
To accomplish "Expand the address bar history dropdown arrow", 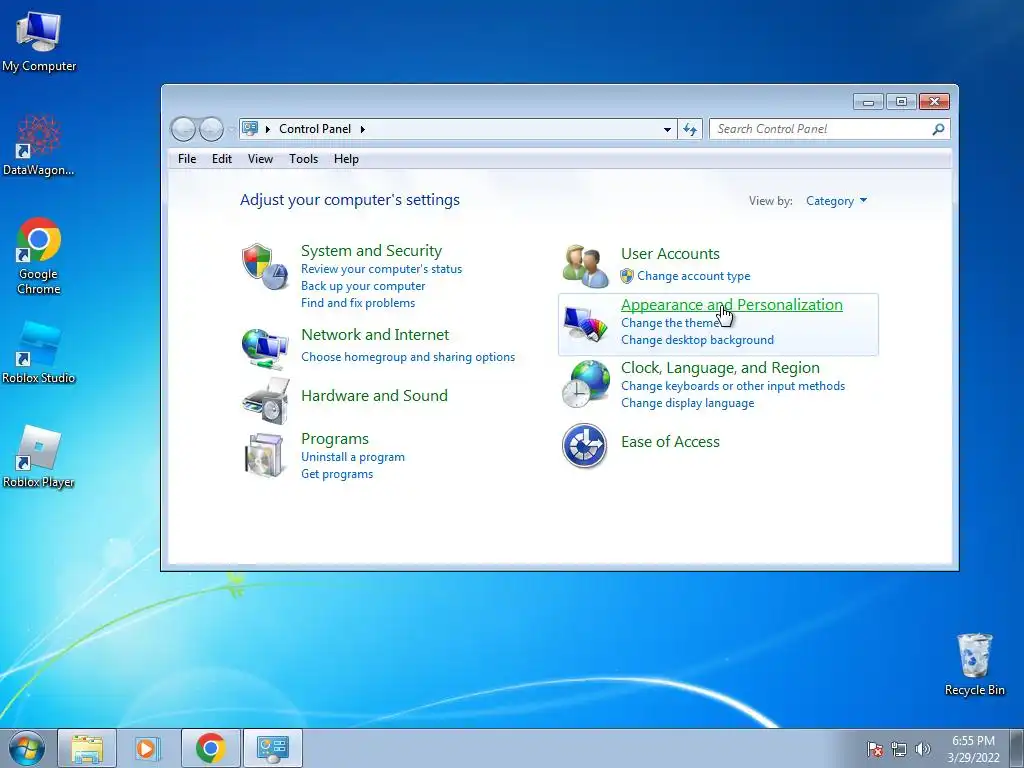I will (667, 129).
